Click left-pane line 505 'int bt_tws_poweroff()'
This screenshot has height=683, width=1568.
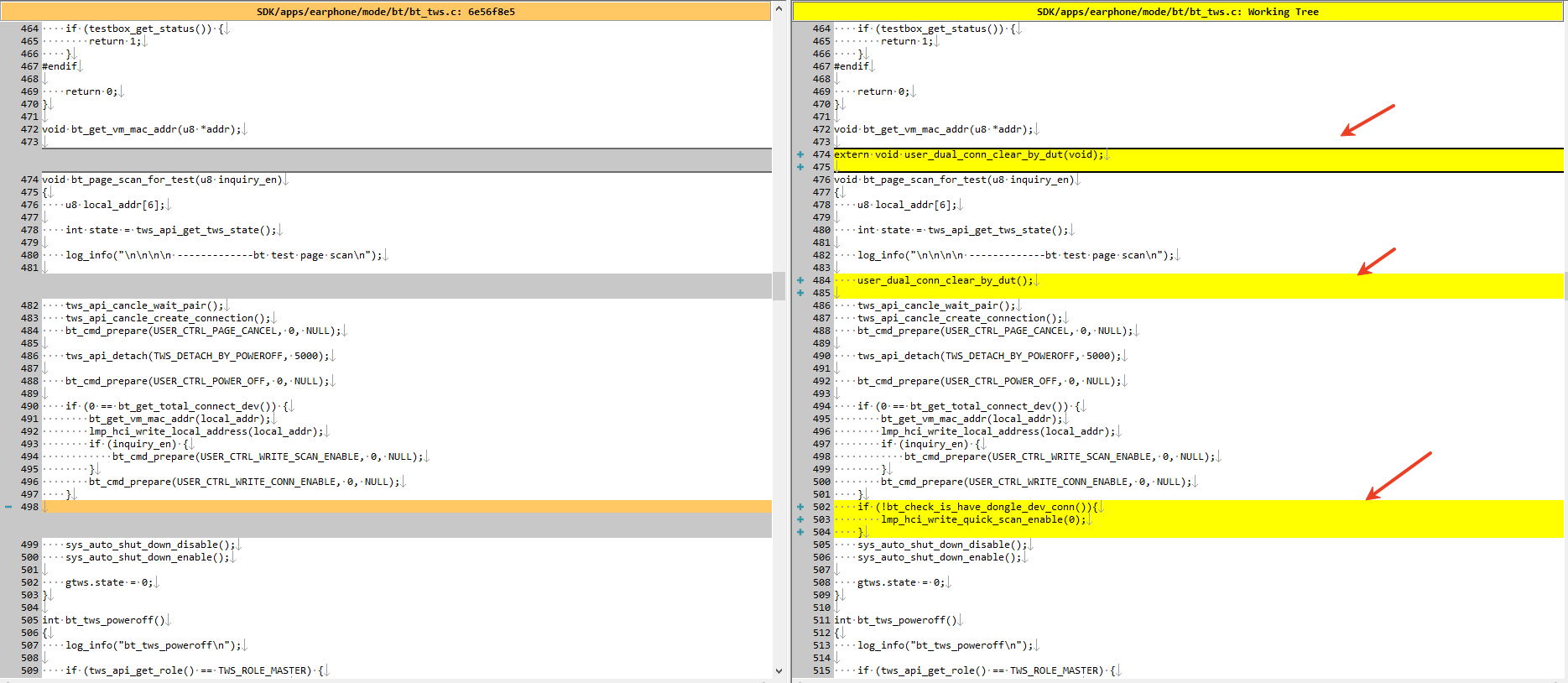pos(104,620)
